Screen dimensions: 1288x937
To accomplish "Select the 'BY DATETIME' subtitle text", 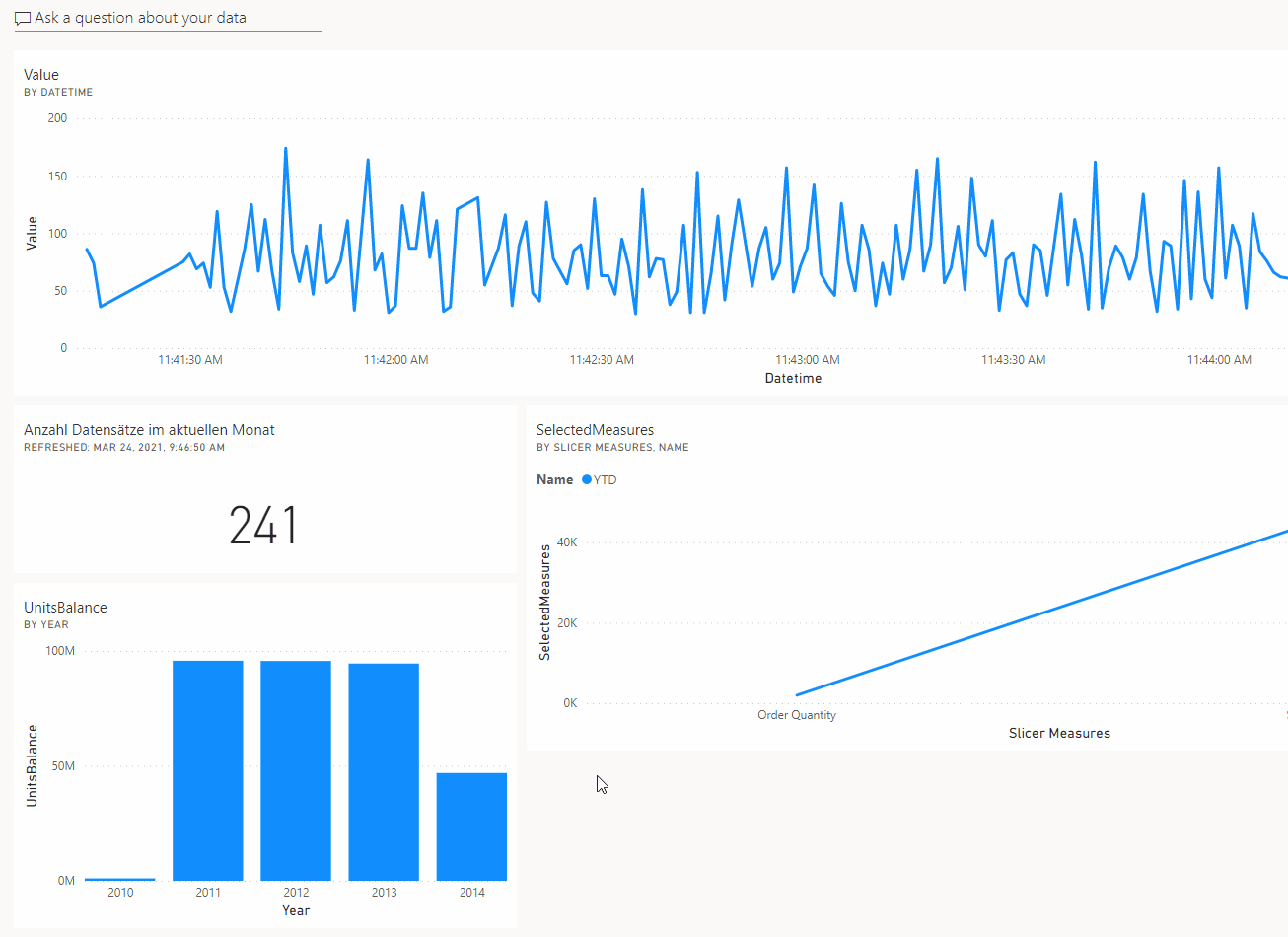I will click(58, 92).
